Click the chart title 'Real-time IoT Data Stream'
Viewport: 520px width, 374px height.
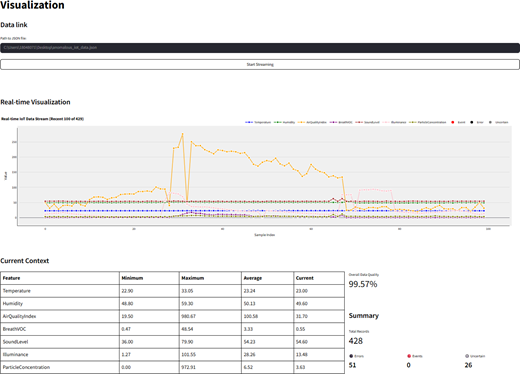pyautogui.click(x=42, y=119)
